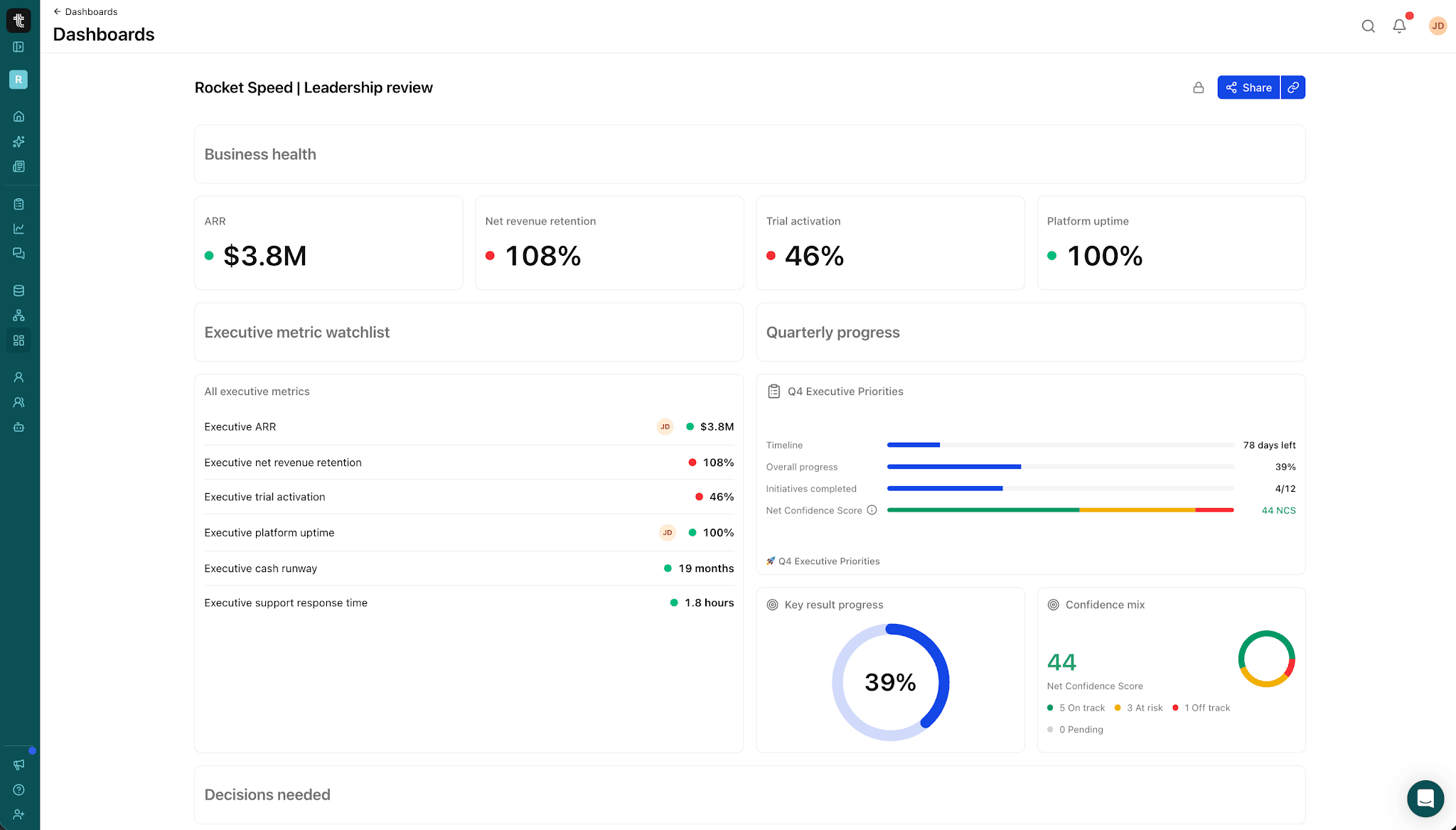
Task: Click the Timeline progress bar
Action: 1060,445
